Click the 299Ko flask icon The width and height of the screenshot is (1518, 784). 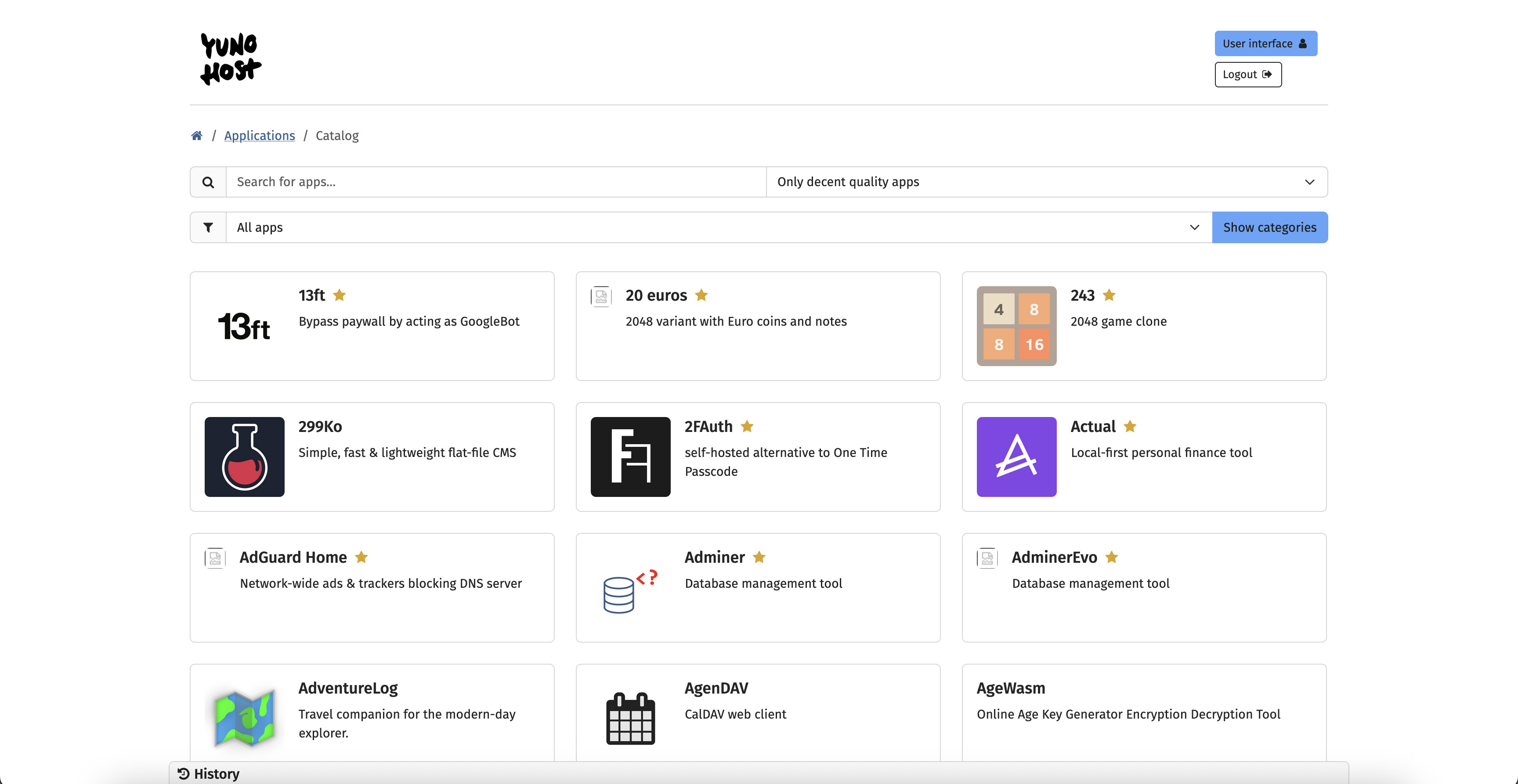pos(244,457)
